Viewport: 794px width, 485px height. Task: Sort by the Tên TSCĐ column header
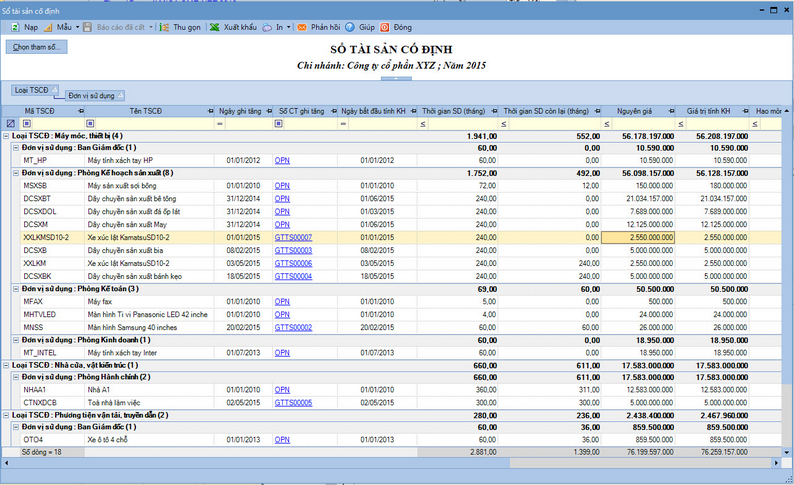point(146,111)
